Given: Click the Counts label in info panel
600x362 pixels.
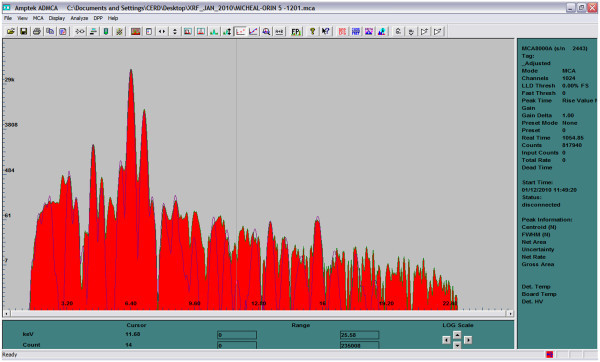Looking at the screenshot, I should coord(532,145).
